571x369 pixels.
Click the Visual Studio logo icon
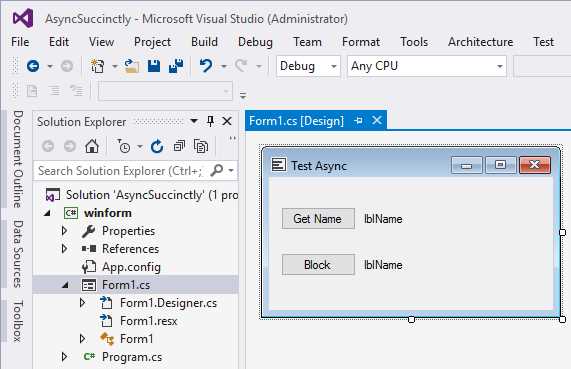click(x=23, y=18)
